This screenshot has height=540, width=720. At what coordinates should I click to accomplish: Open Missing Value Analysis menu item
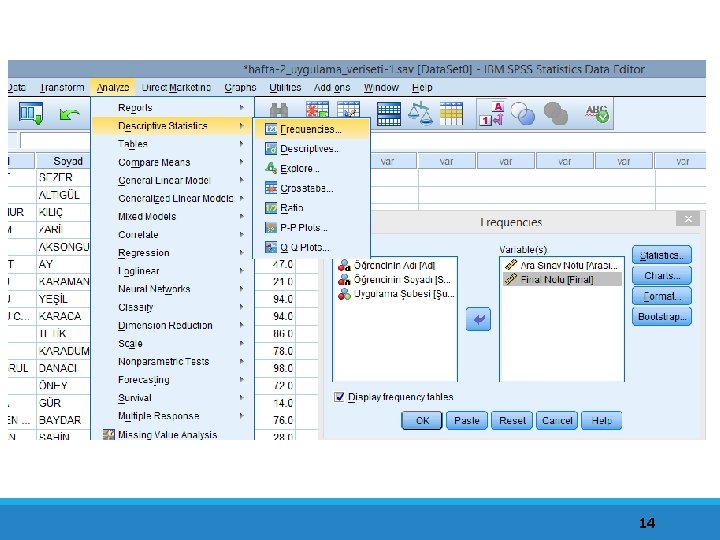coord(172,434)
